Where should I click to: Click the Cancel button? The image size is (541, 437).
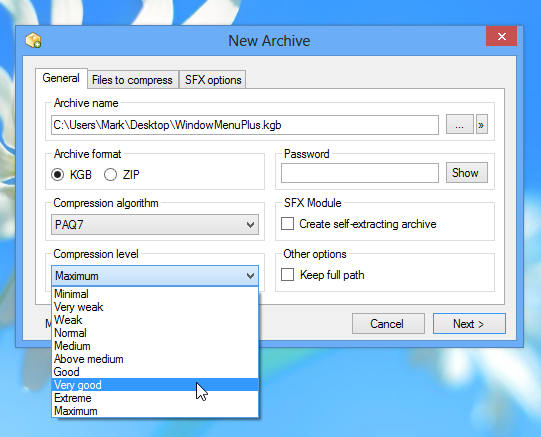(x=388, y=324)
